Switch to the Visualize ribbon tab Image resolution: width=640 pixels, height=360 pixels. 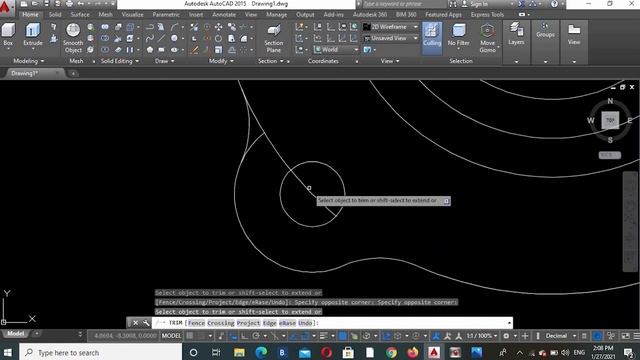point(132,14)
